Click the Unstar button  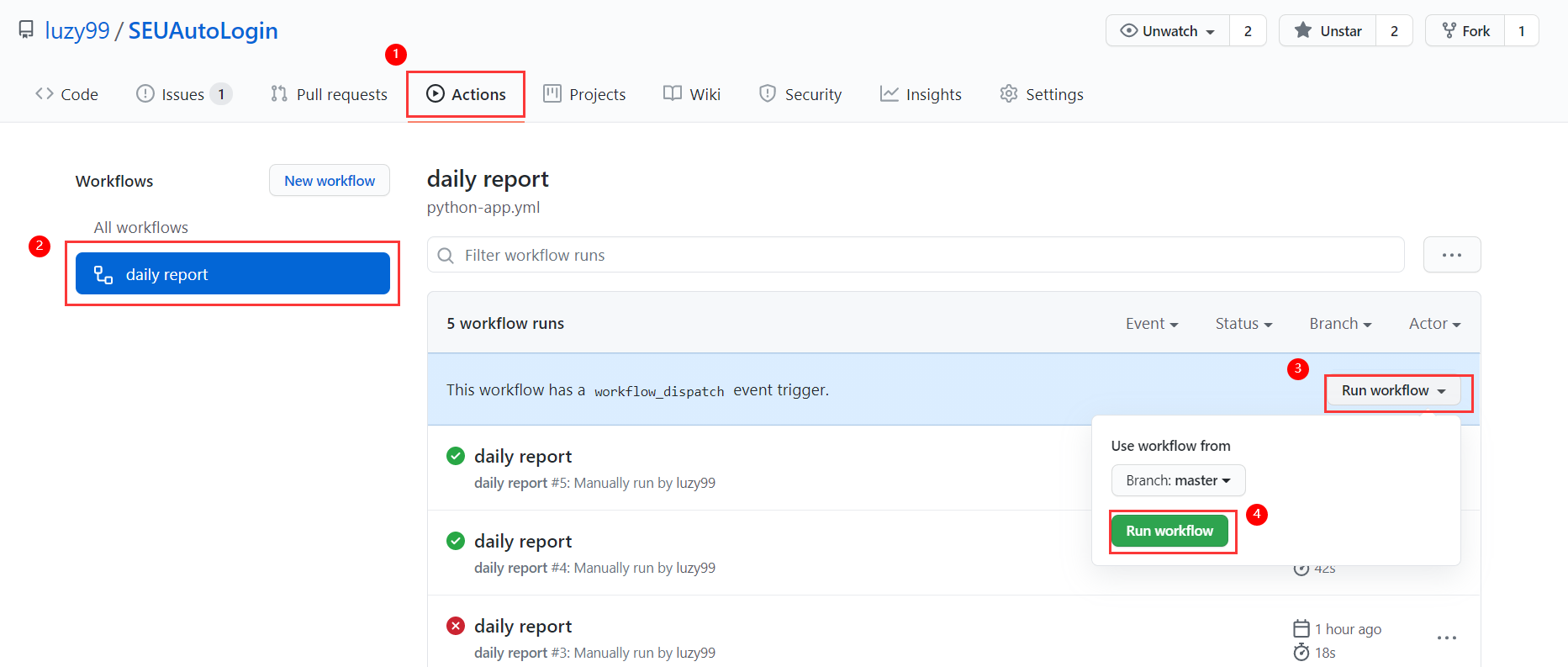[x=1328, y=31]
